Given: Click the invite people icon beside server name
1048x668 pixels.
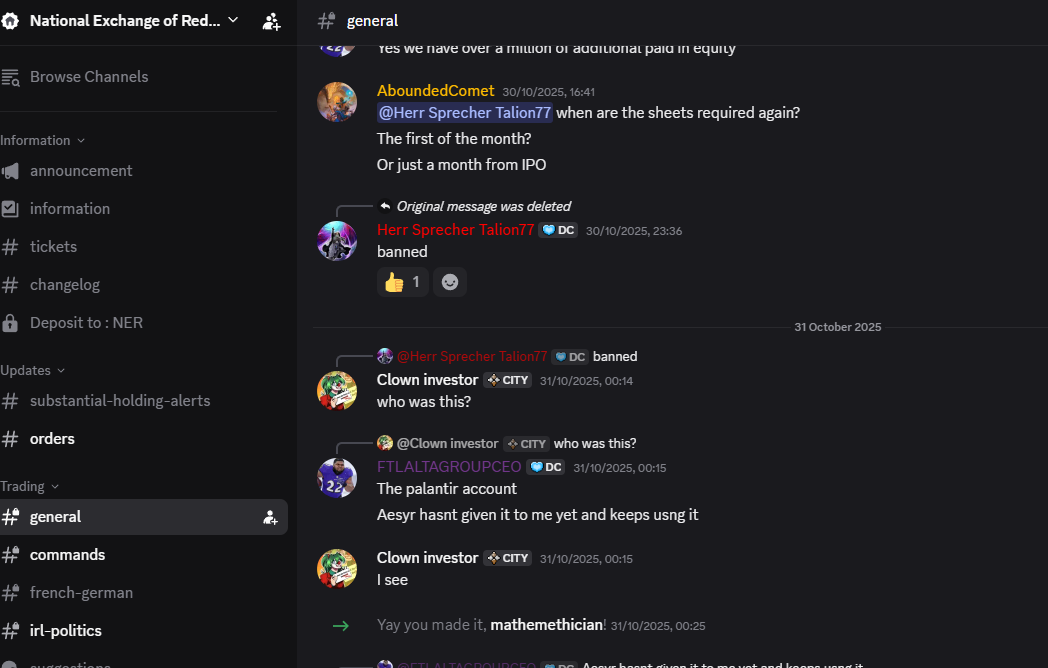Looking at the screenshot, I should [x=271, y=21].
